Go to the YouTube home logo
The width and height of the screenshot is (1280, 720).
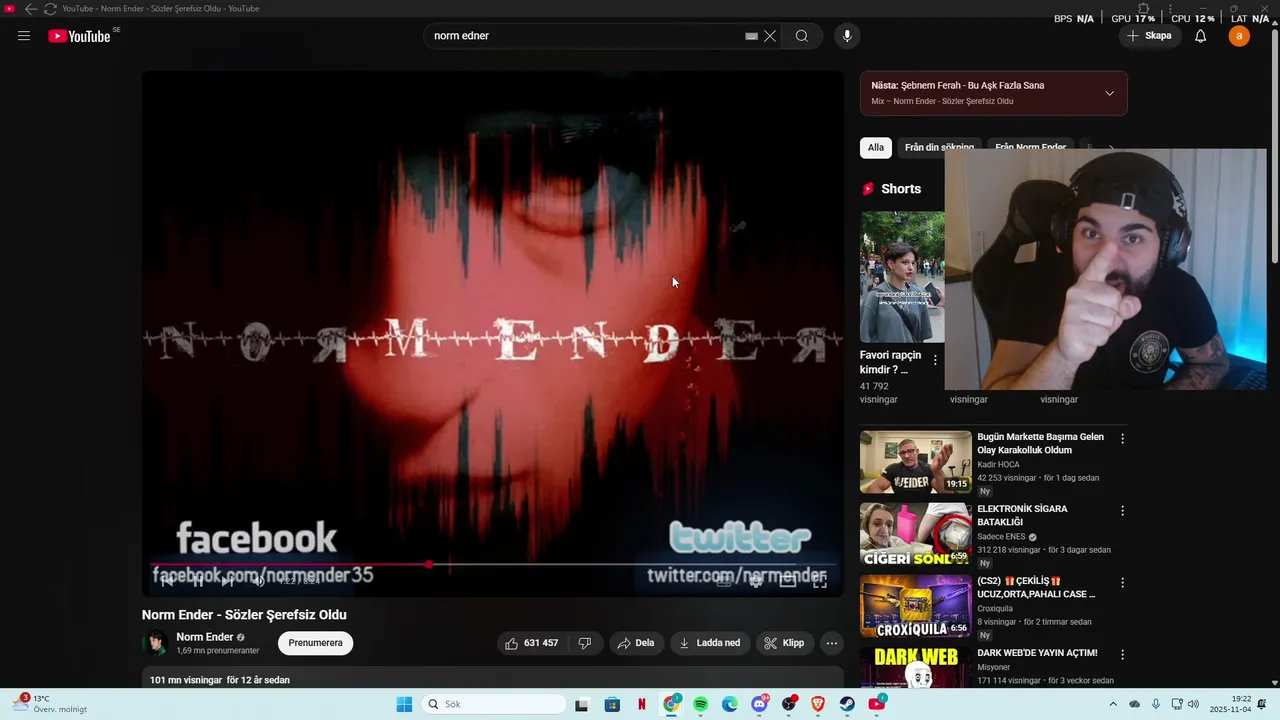80,36
